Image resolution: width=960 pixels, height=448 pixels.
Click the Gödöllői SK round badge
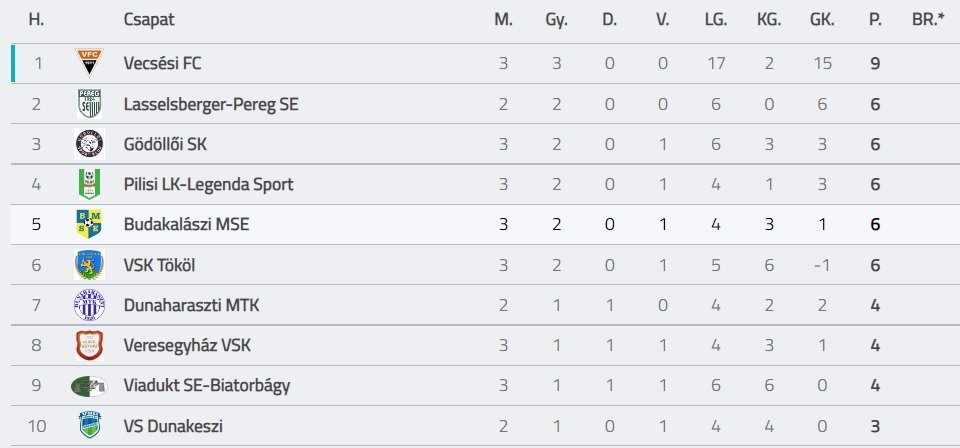(x=89, y=144)
